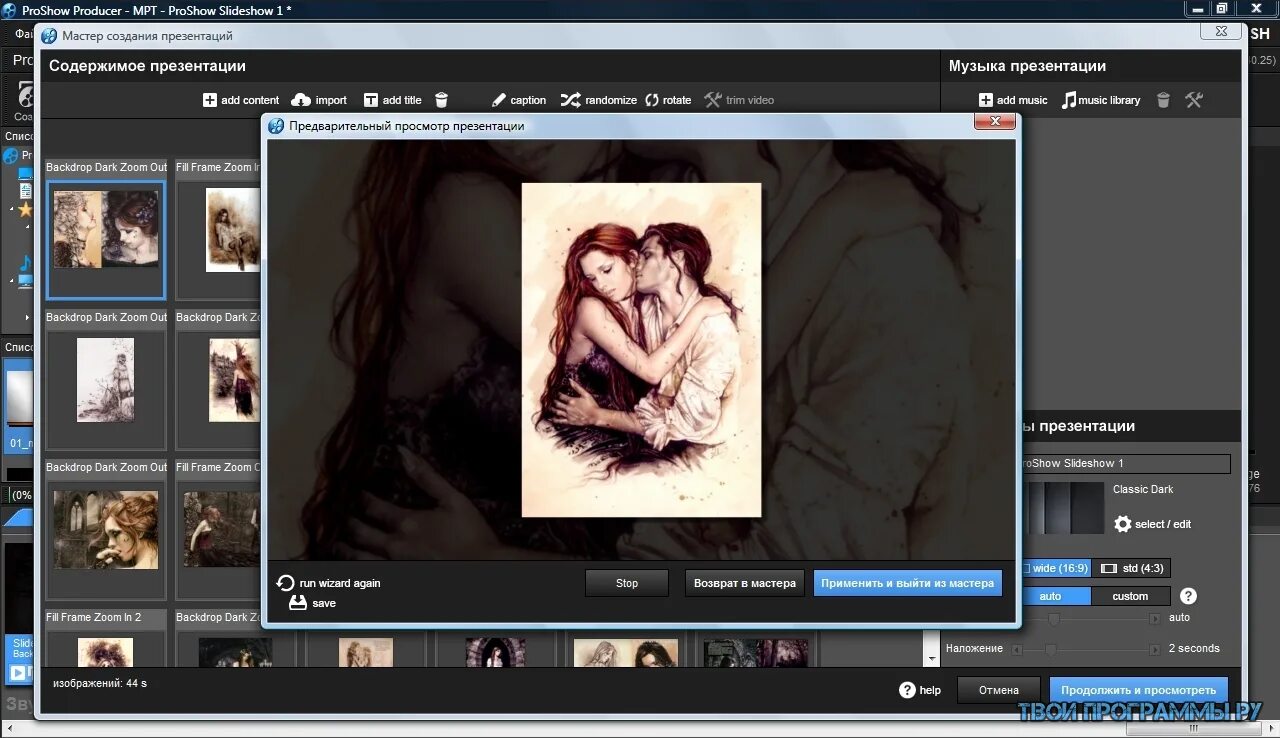Screen dimensions: 1280x738
Task: Click right arrow of Наложение slider
Action: (1154, 649)
